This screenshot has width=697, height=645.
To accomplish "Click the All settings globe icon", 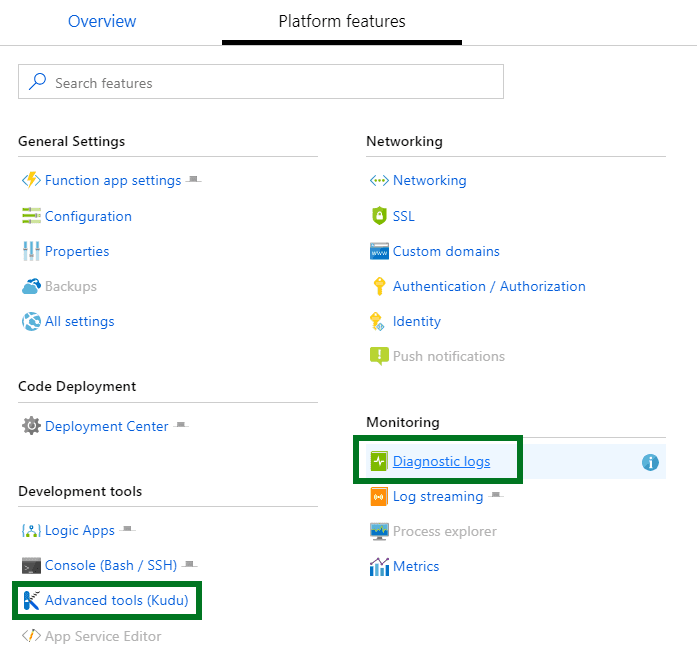I will point(31,321).
